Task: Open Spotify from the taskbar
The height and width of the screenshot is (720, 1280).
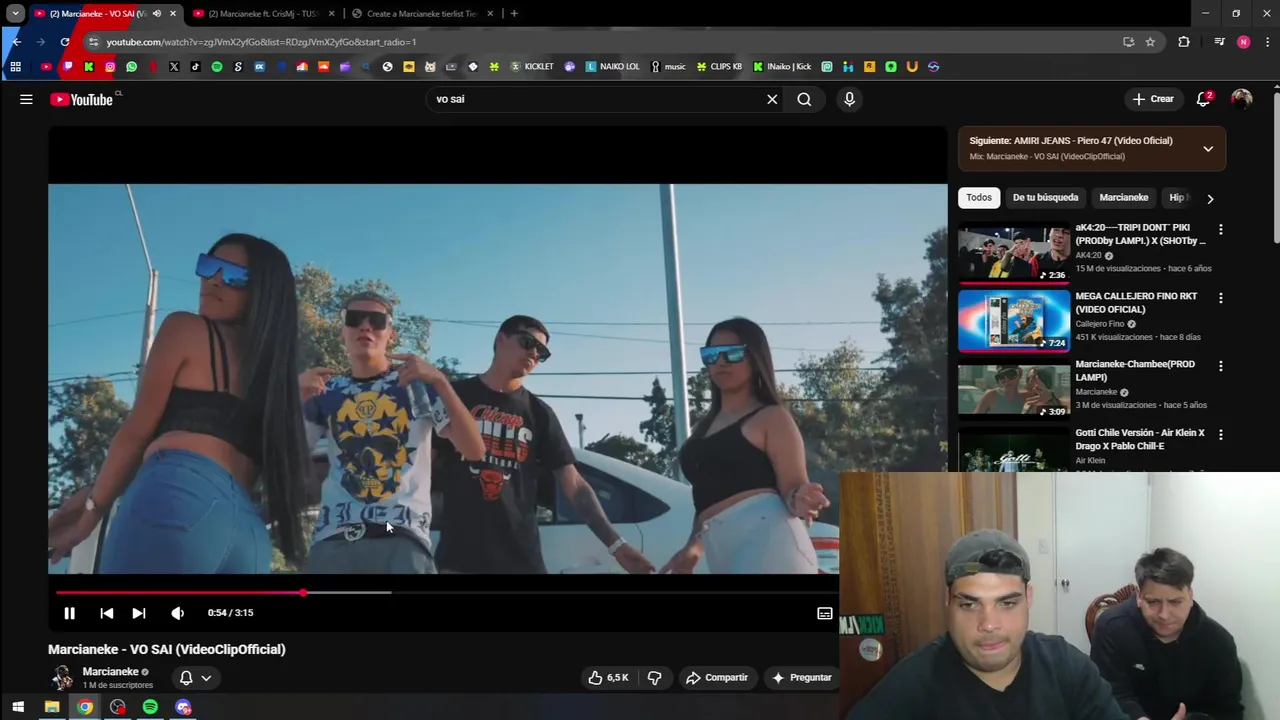Action: click(x=150, y=707)
